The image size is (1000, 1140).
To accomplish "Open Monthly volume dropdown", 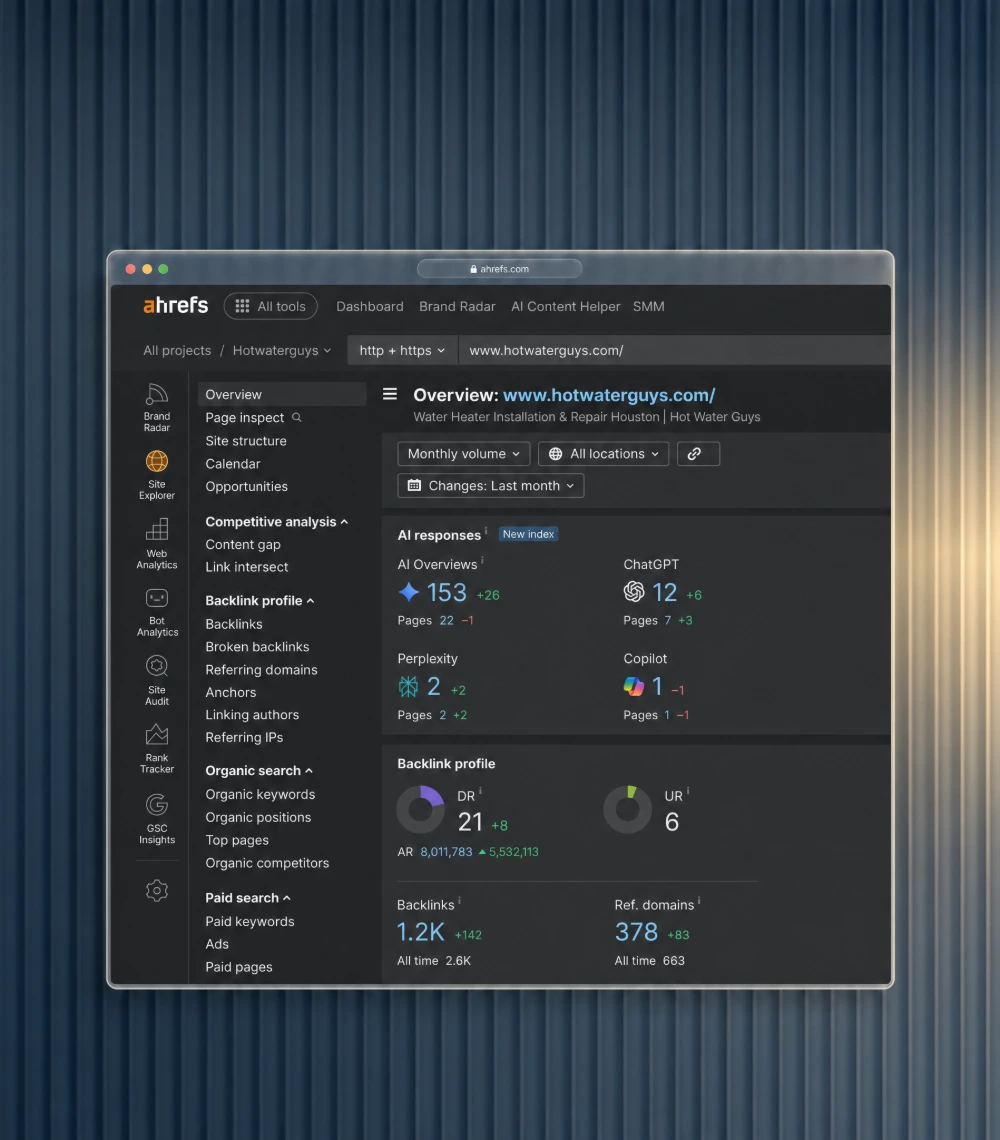I will [x=463, y=454].
